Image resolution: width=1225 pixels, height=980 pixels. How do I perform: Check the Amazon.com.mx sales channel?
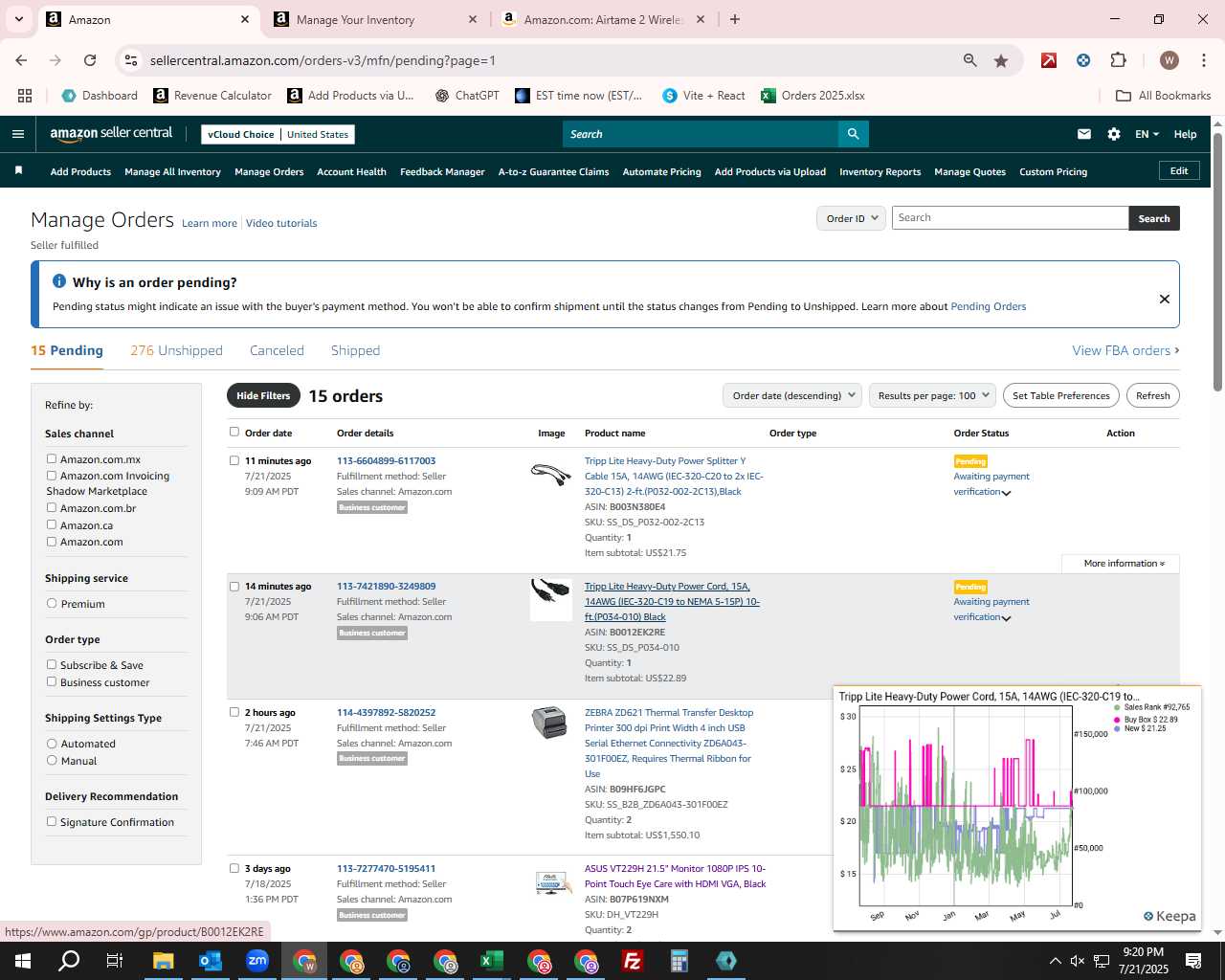(x=52, y=459)
